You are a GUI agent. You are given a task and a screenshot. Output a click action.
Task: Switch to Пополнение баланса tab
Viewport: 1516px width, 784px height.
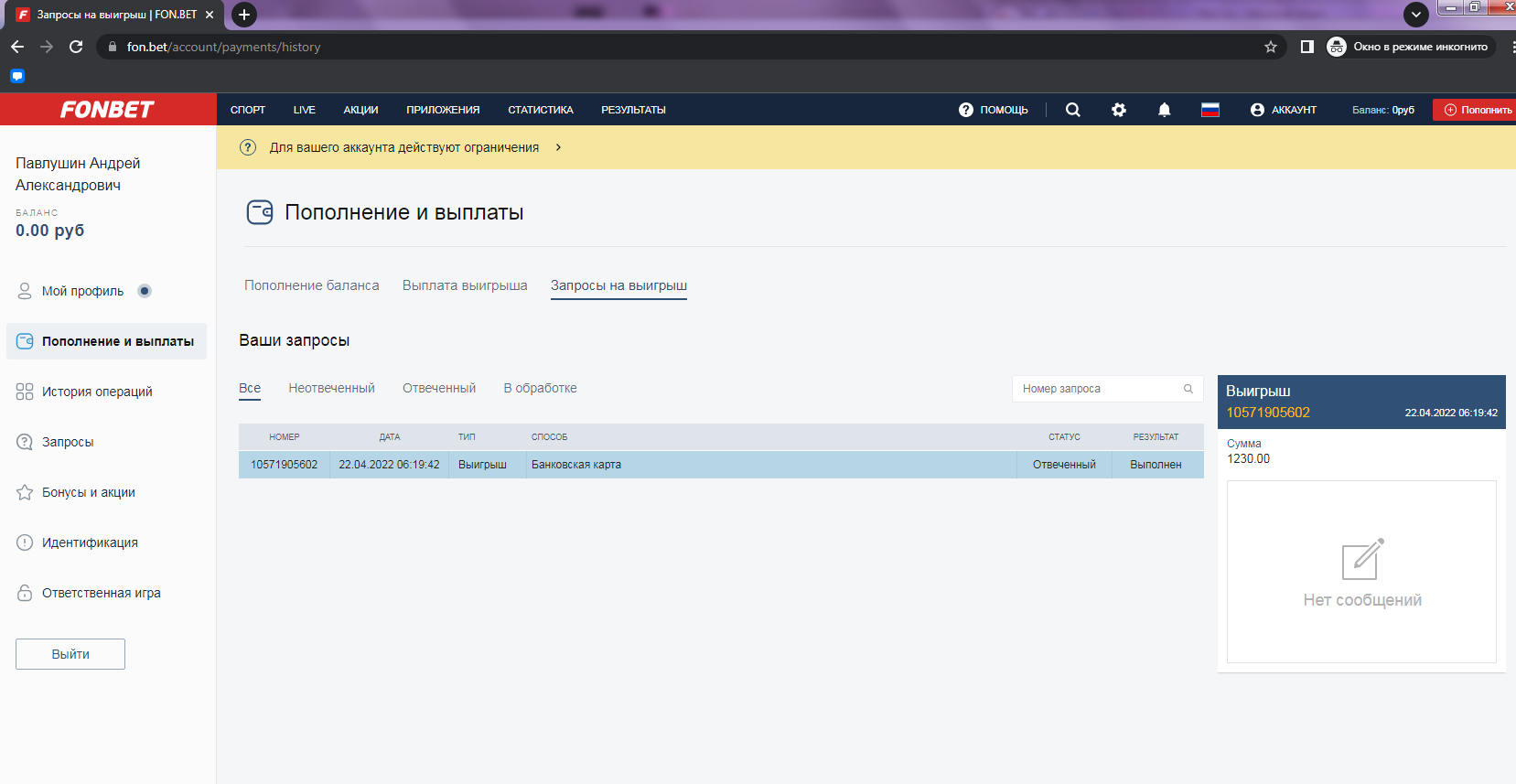pyautogui.click(x=311, y=285)
